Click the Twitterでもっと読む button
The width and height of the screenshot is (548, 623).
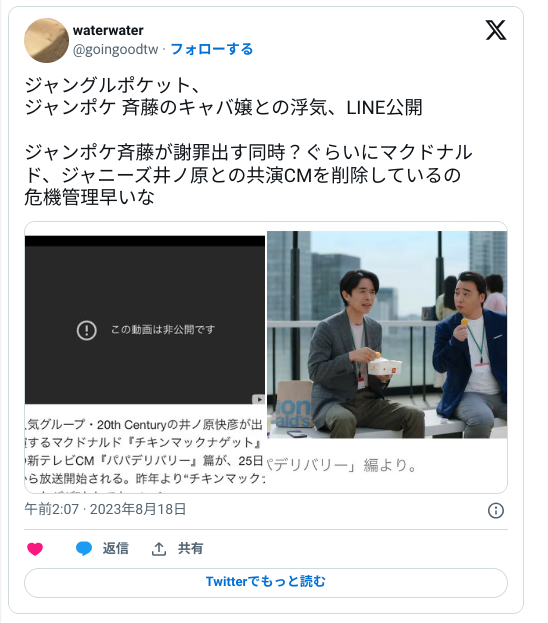pyautogui.click(x=266, y=582)
